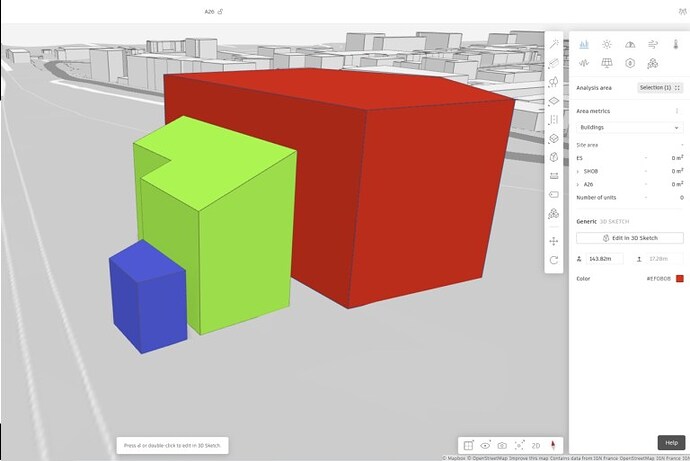Click the rotate tool in the toolbar
690x461 pixels.
(554, 260)
